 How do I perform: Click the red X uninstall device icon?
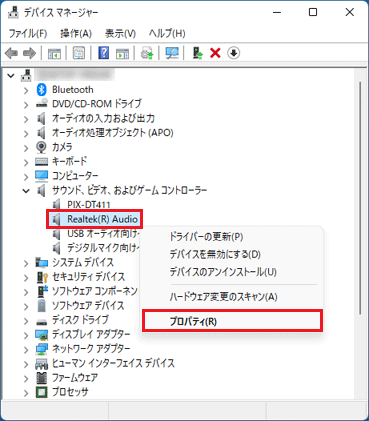[215, 53]
